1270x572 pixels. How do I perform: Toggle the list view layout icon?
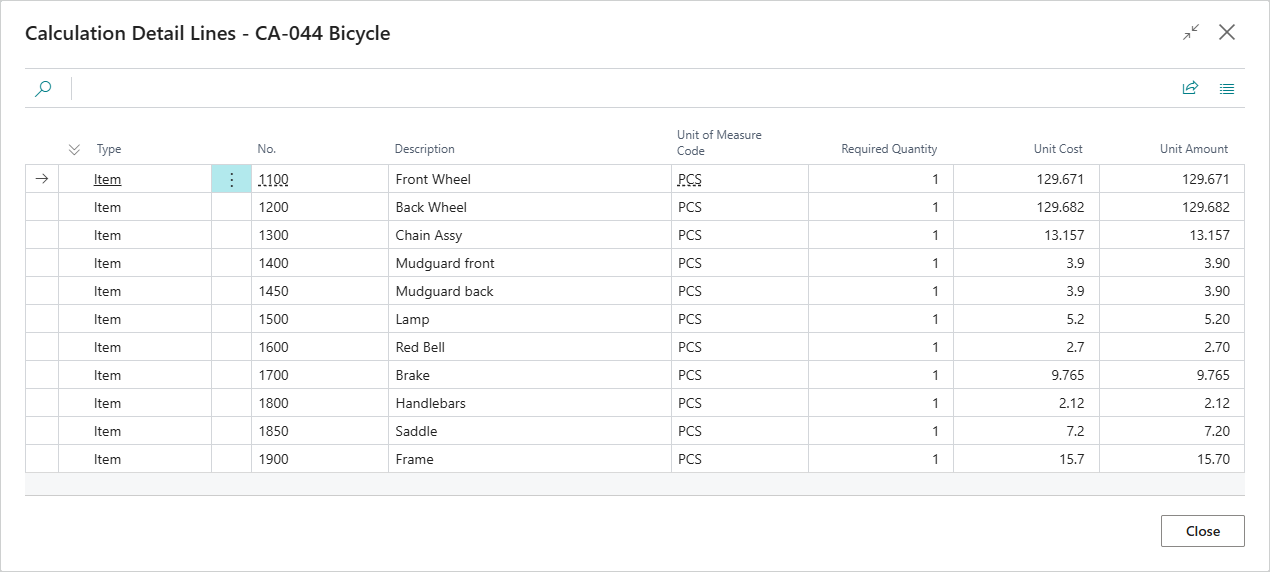(1227, 88)
